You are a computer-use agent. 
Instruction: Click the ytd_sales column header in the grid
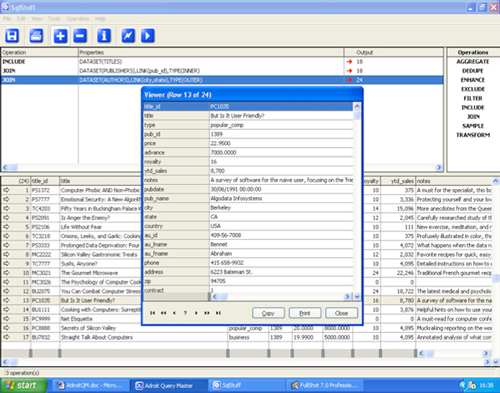click(x=398, y=181)
